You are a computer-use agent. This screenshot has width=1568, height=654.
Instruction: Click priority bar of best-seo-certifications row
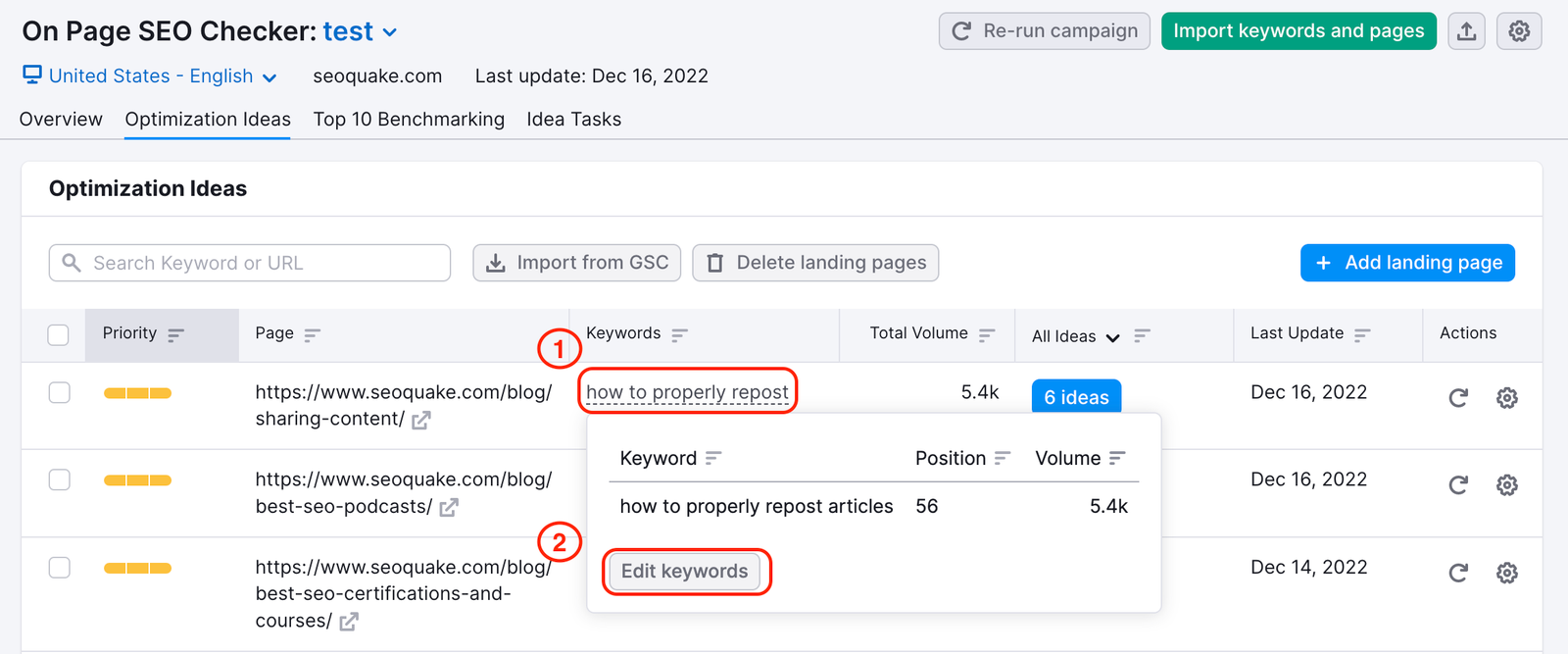point(137,568)
